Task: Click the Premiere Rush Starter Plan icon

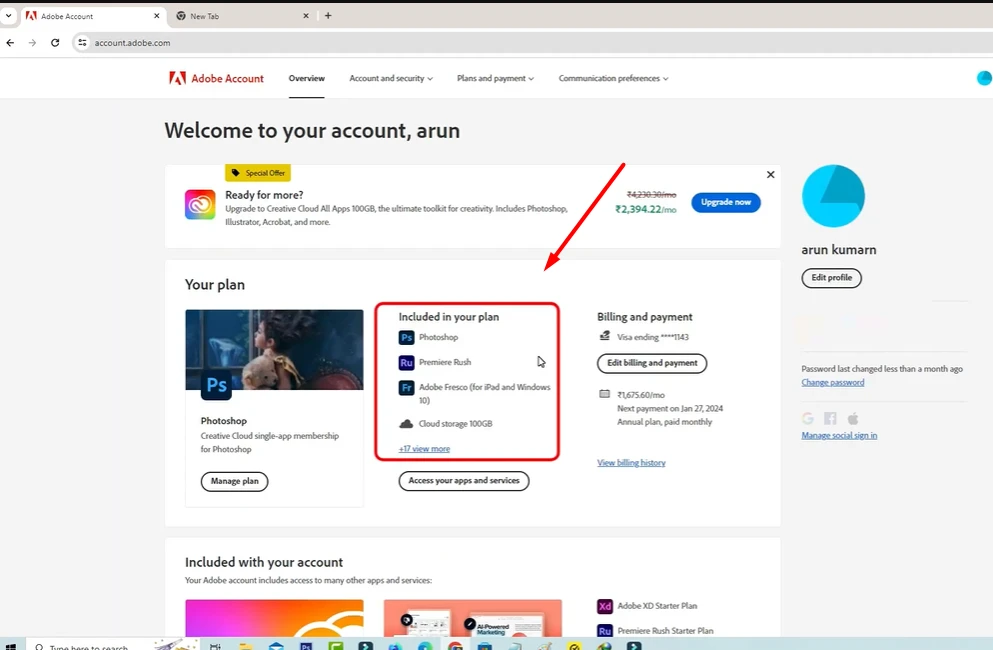Action: pyautogui.click(x=605, y=631)
